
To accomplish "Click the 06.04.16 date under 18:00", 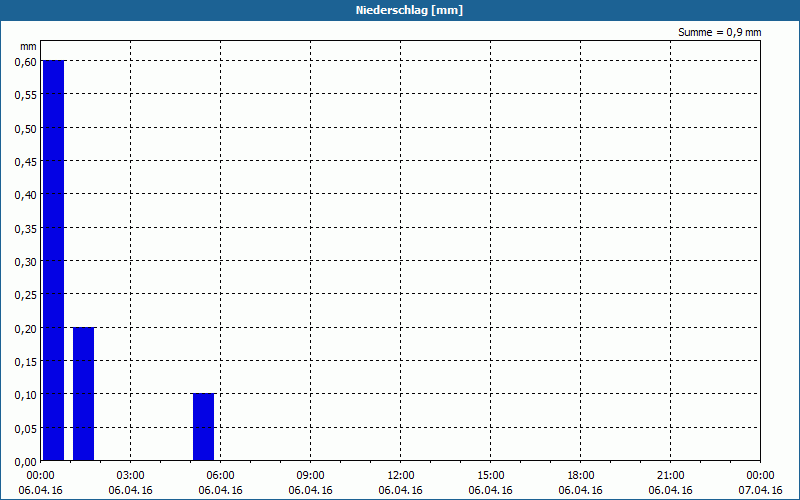I will pos(581,490).
